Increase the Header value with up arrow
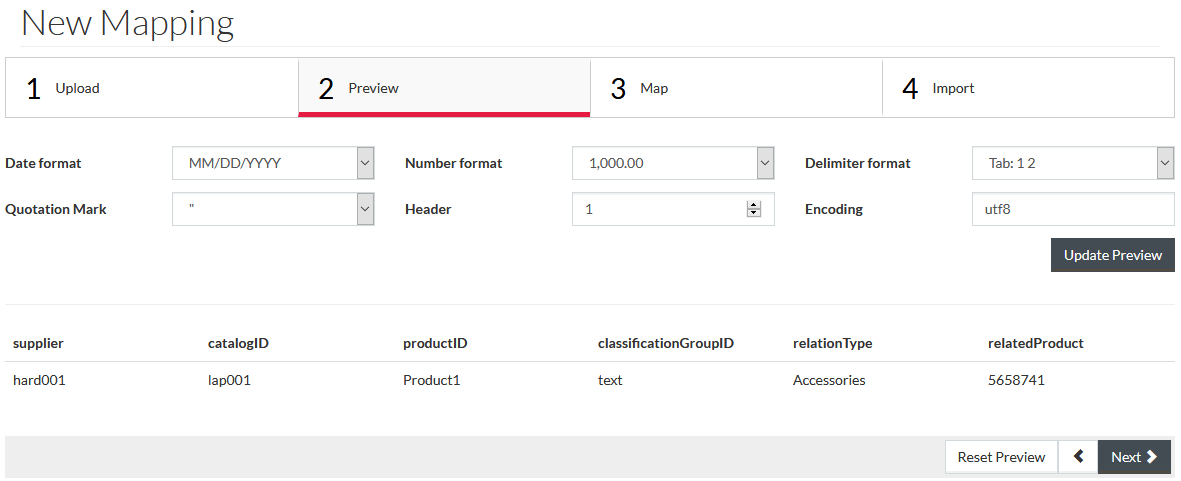Viewport: 1181px width, 481px height. click(753, 205)
